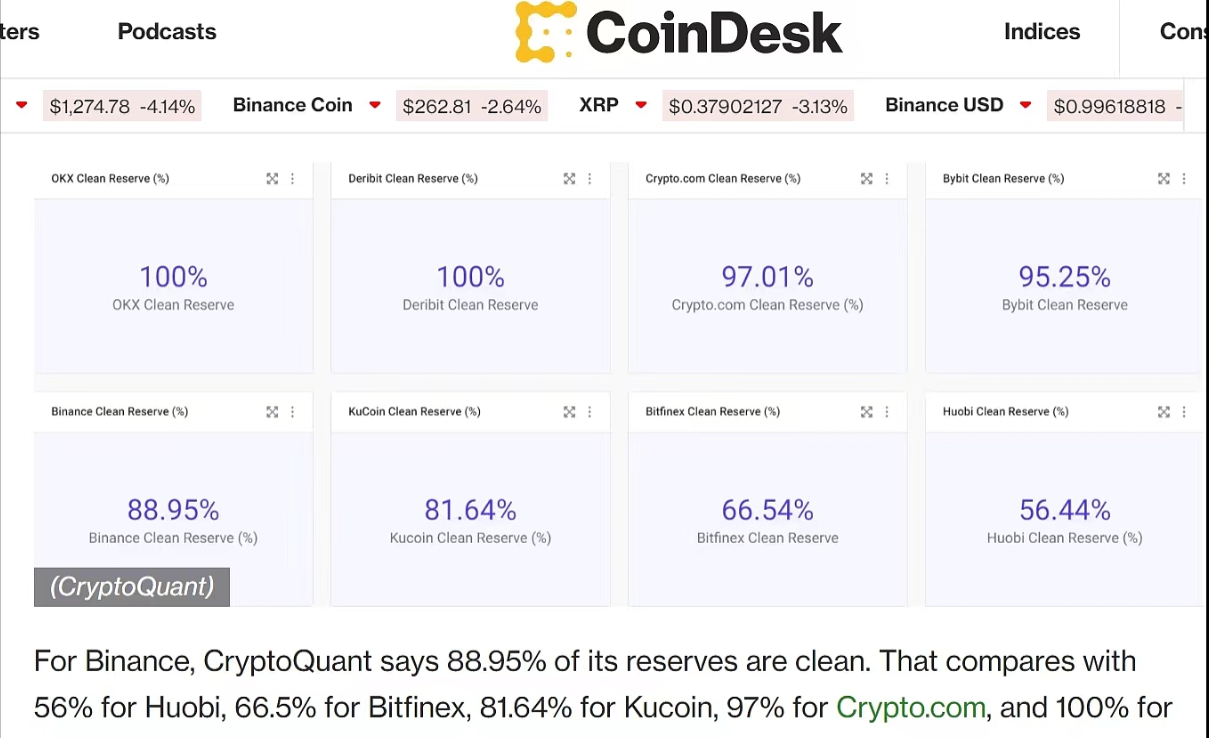
Task: Maximize the KuCoin Clean Reserve panel
Action: (569, 412)
